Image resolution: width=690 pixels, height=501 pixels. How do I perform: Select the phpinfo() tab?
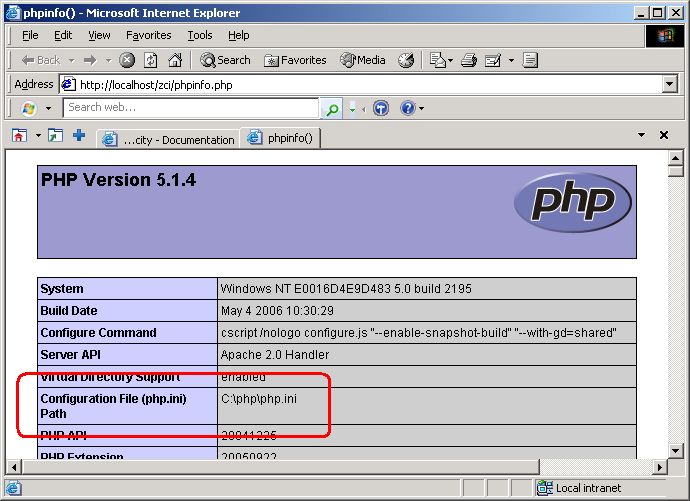point(280,138)
